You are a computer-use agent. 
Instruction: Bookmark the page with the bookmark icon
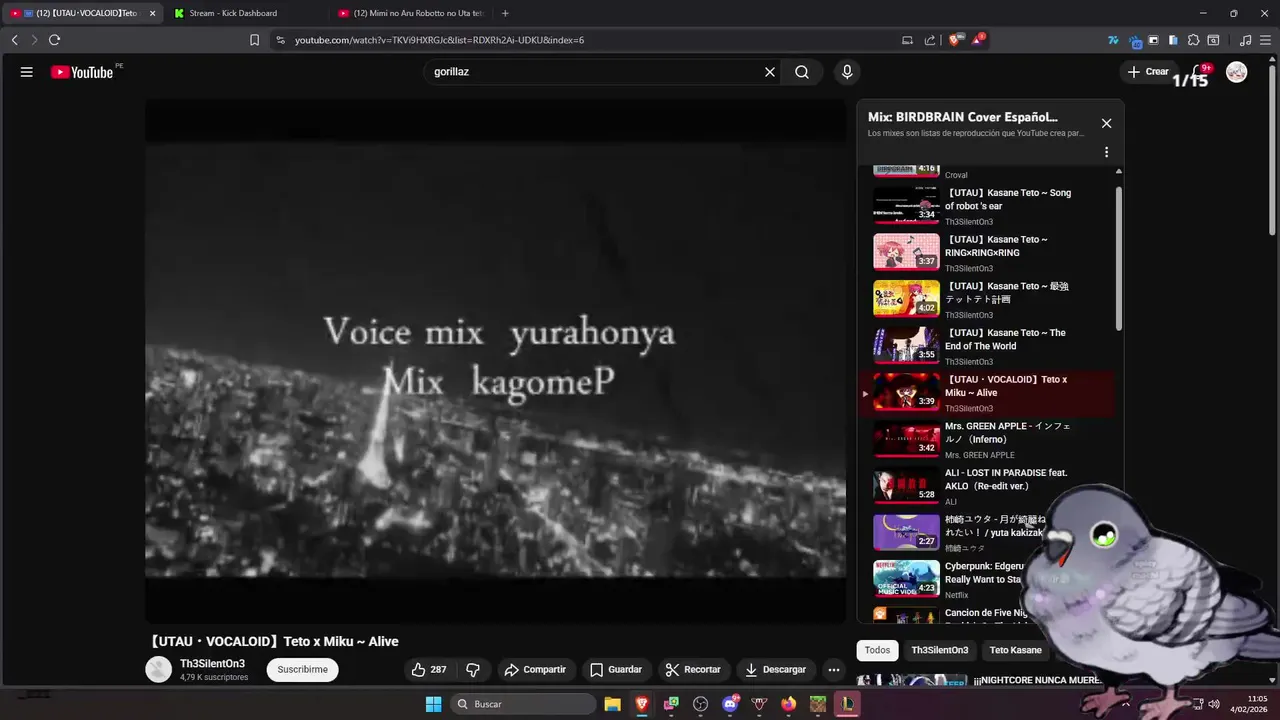click(254, 40)
